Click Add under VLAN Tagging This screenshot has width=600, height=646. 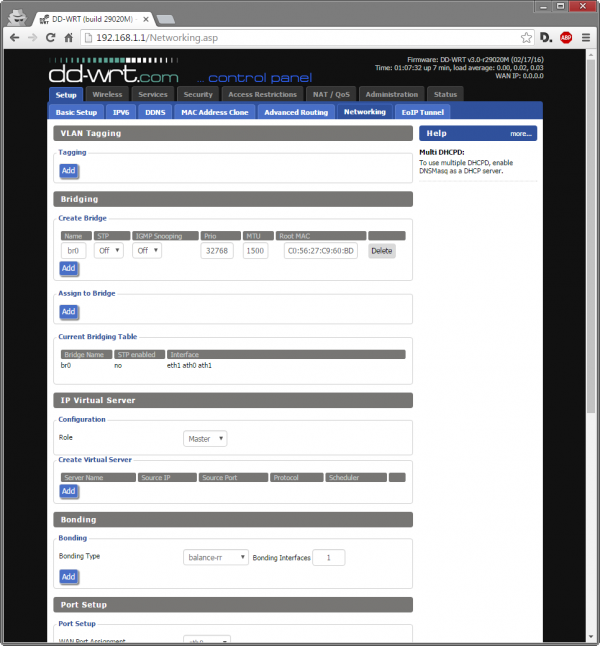[69, 171]
